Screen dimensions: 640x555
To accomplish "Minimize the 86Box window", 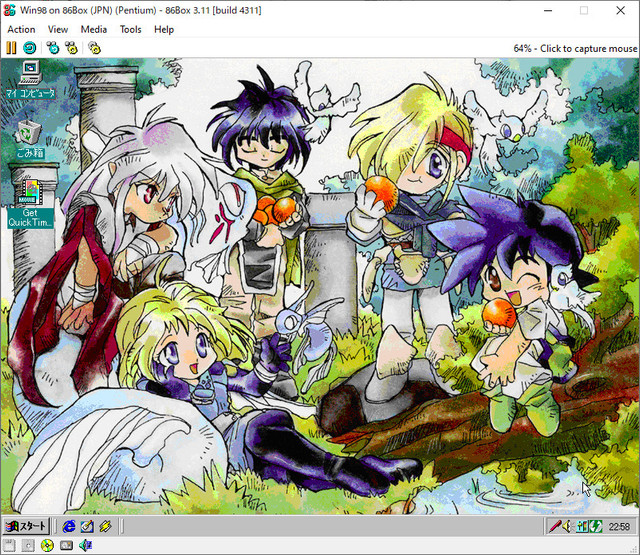I will 548,11.
